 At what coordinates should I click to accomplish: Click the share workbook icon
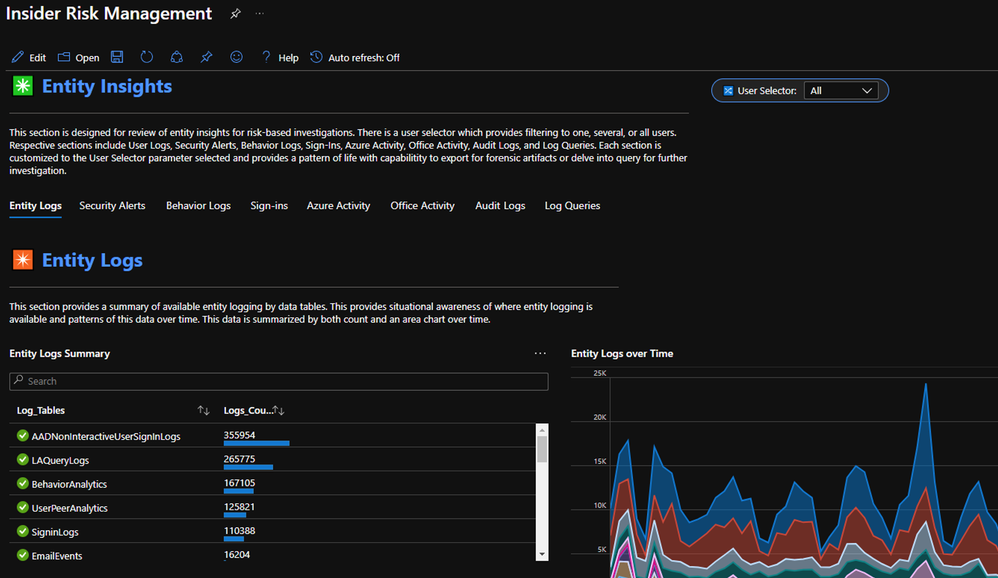click(x=176, y=57)
